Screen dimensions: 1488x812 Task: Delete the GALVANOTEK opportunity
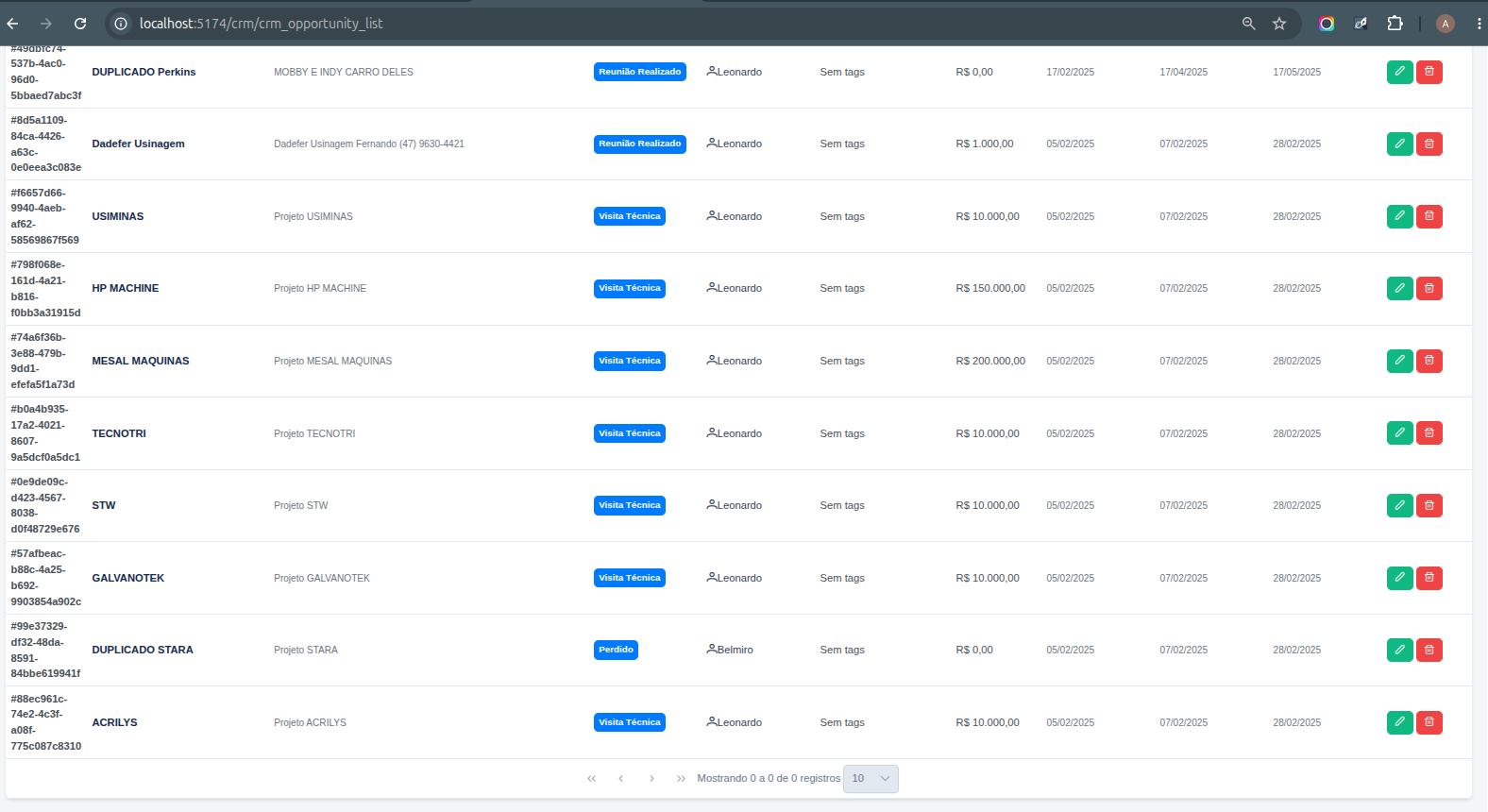pyautogui.click(x=1429, y=578)
